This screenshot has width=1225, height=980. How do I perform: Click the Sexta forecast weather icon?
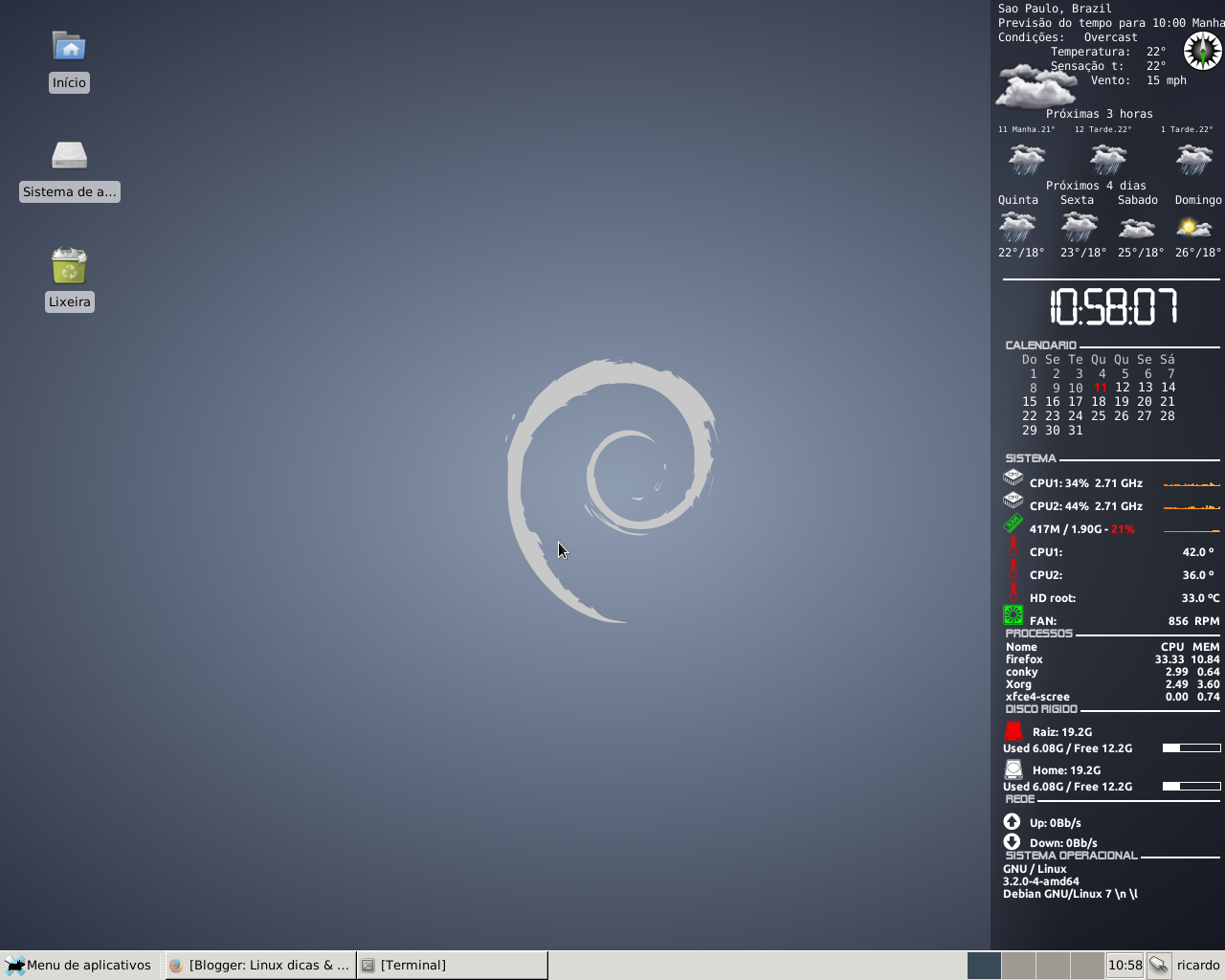1080,227
